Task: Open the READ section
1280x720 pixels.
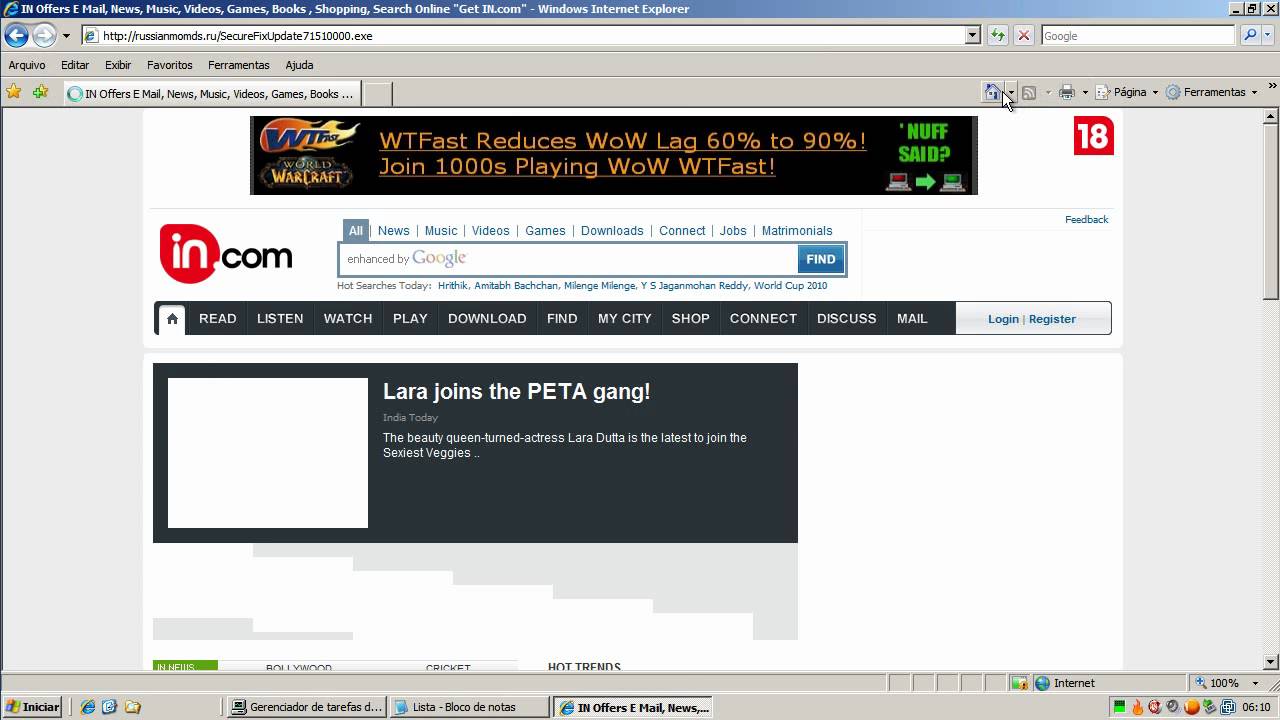Action: pyautogui.click(x=218, y=319)
